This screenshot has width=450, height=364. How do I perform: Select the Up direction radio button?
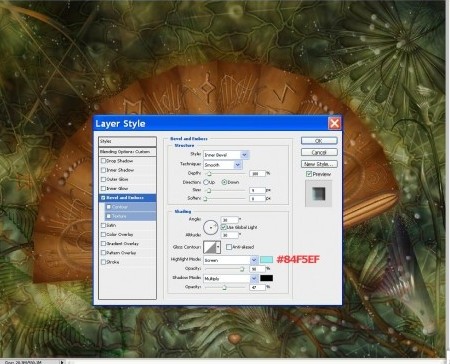[x=206, y=182]
